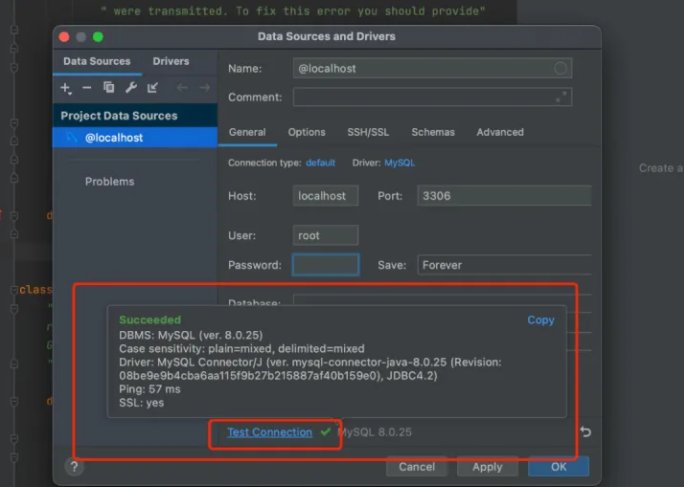
Task: Focus the Password input field
Action: (x=325, y=265)
